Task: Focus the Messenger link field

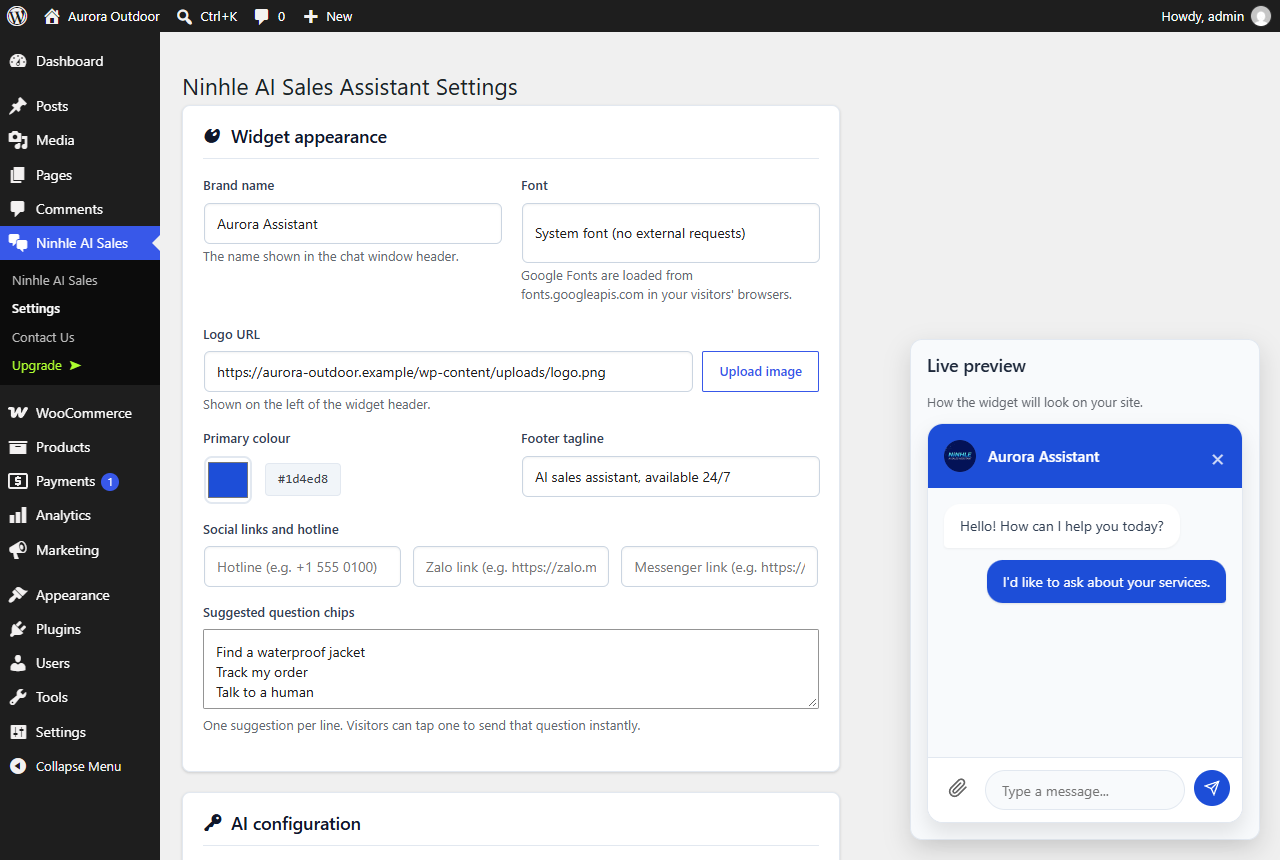Action: click(719, 566)
